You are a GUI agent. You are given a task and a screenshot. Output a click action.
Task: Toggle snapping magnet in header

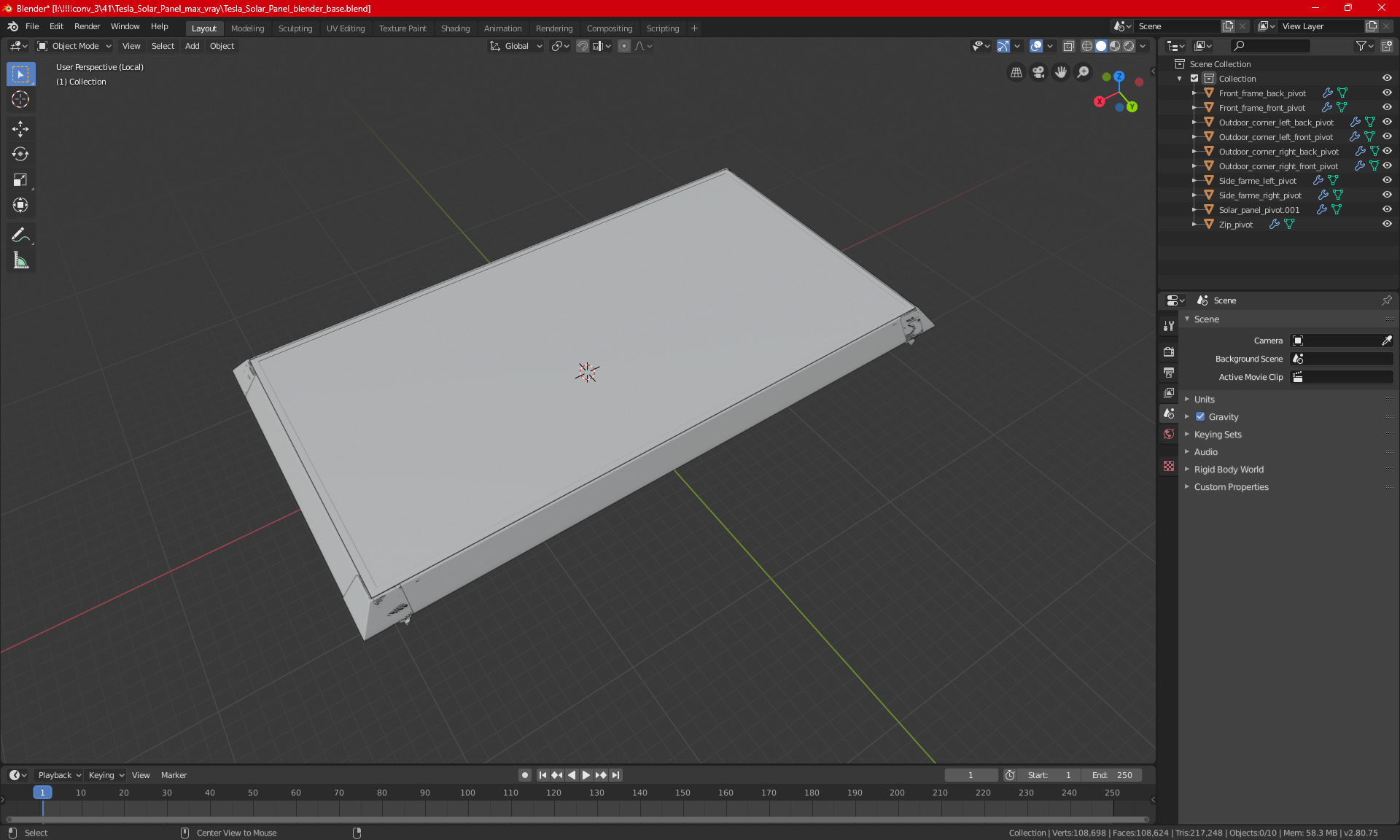click(583, 46)
